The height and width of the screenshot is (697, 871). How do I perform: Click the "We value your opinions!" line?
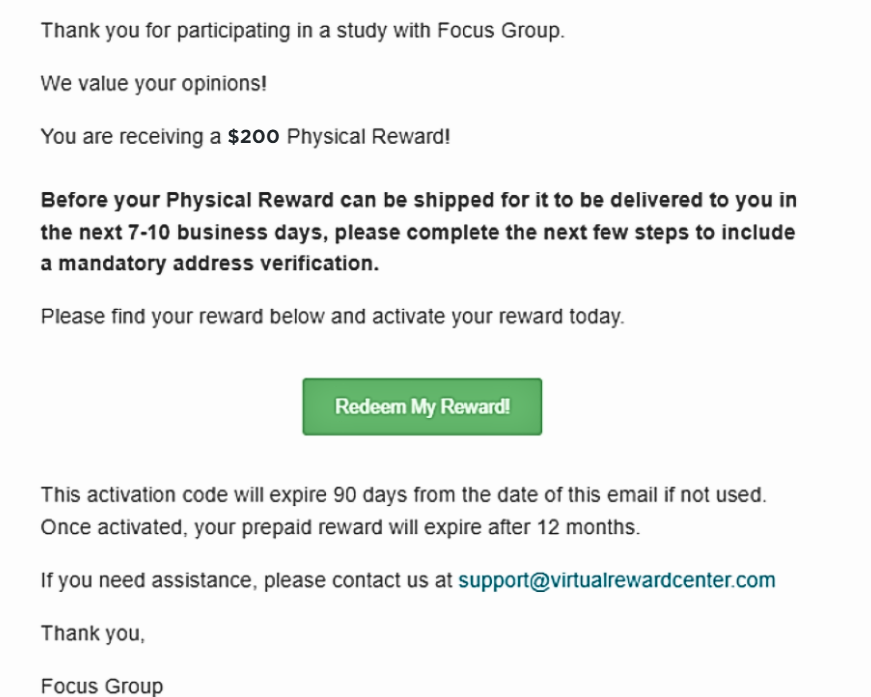pos(154,84)
